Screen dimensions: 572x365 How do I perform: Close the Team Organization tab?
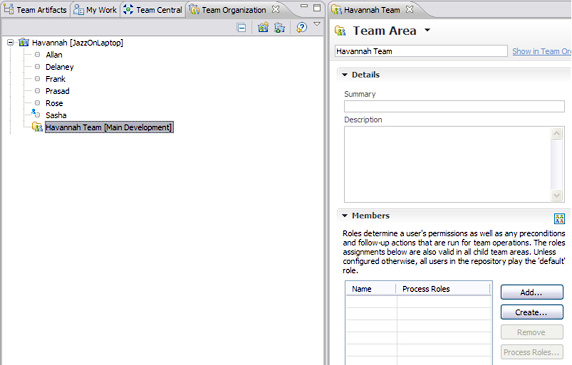coord(276,9)
